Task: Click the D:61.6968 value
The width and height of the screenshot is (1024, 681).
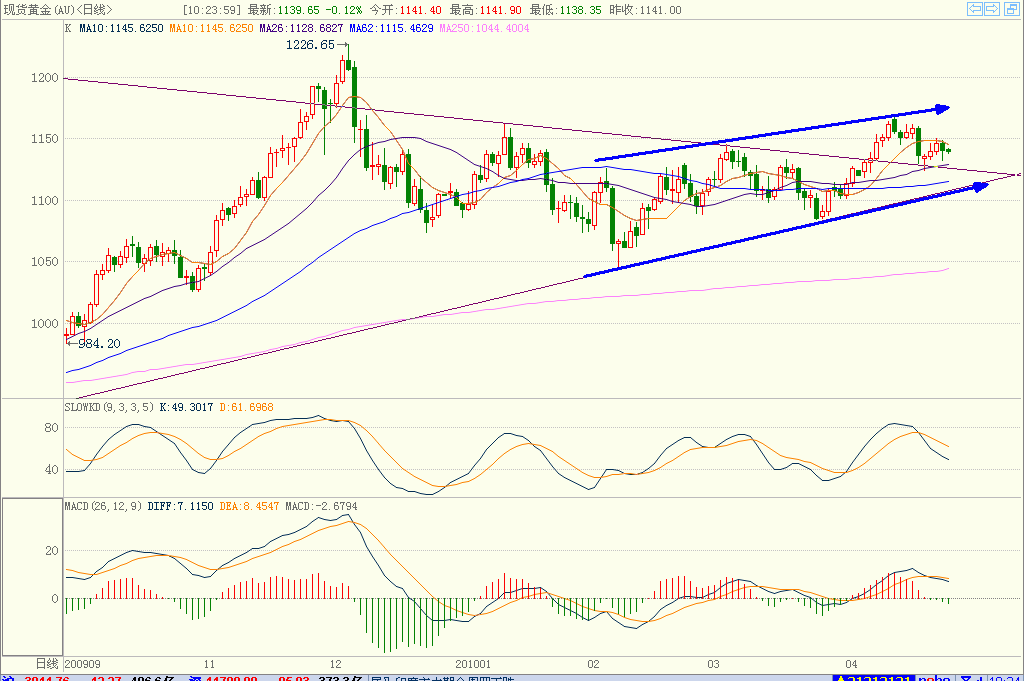Action: tap(246, 407)
